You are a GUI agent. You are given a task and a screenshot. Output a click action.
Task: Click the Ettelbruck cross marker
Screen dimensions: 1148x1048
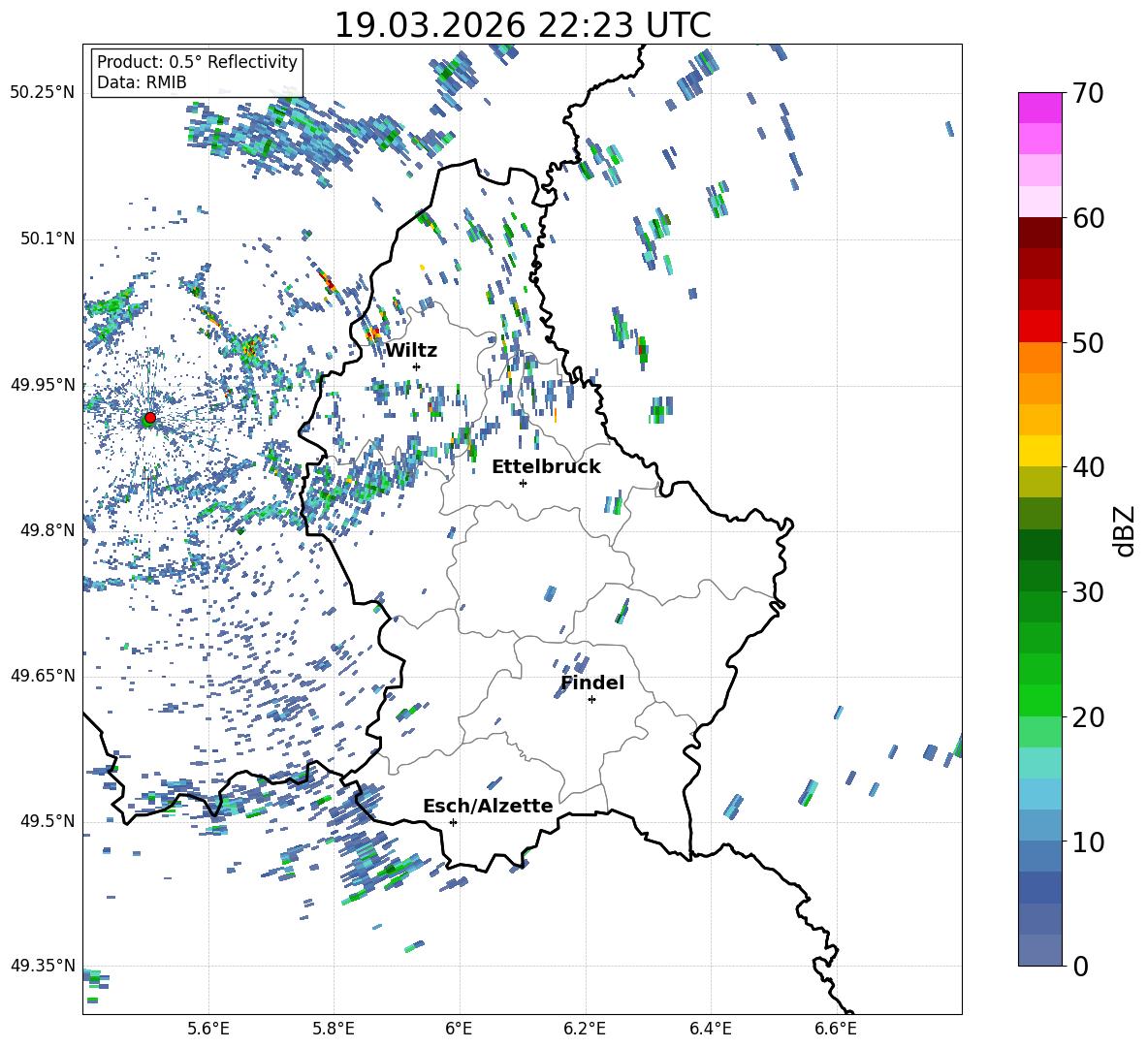(523, 483)
